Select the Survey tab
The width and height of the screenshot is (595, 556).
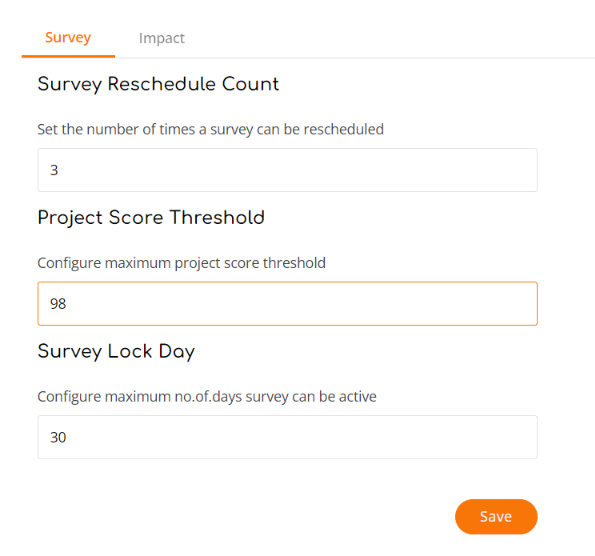68,38
